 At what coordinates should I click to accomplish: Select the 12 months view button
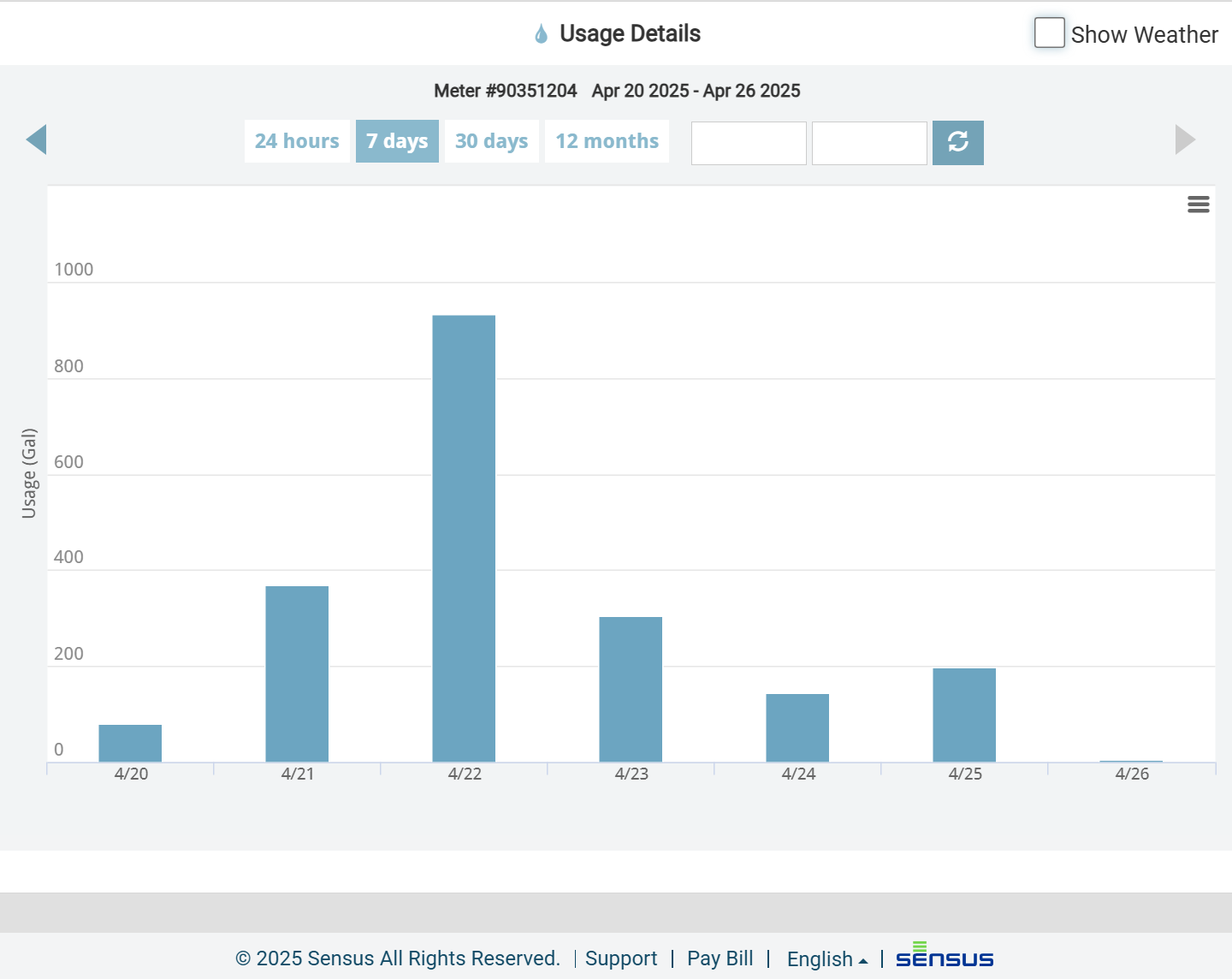tap(607, 140)
